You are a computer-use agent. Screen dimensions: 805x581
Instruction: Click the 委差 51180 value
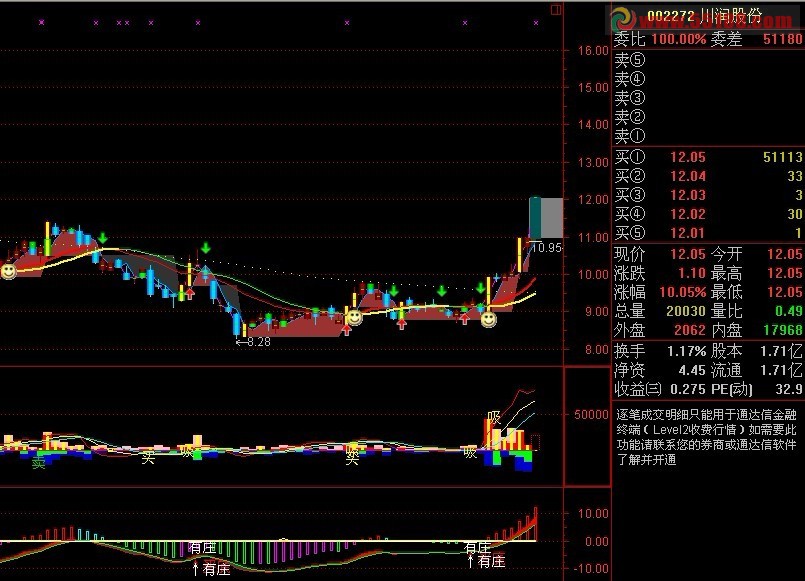(782, 39)
